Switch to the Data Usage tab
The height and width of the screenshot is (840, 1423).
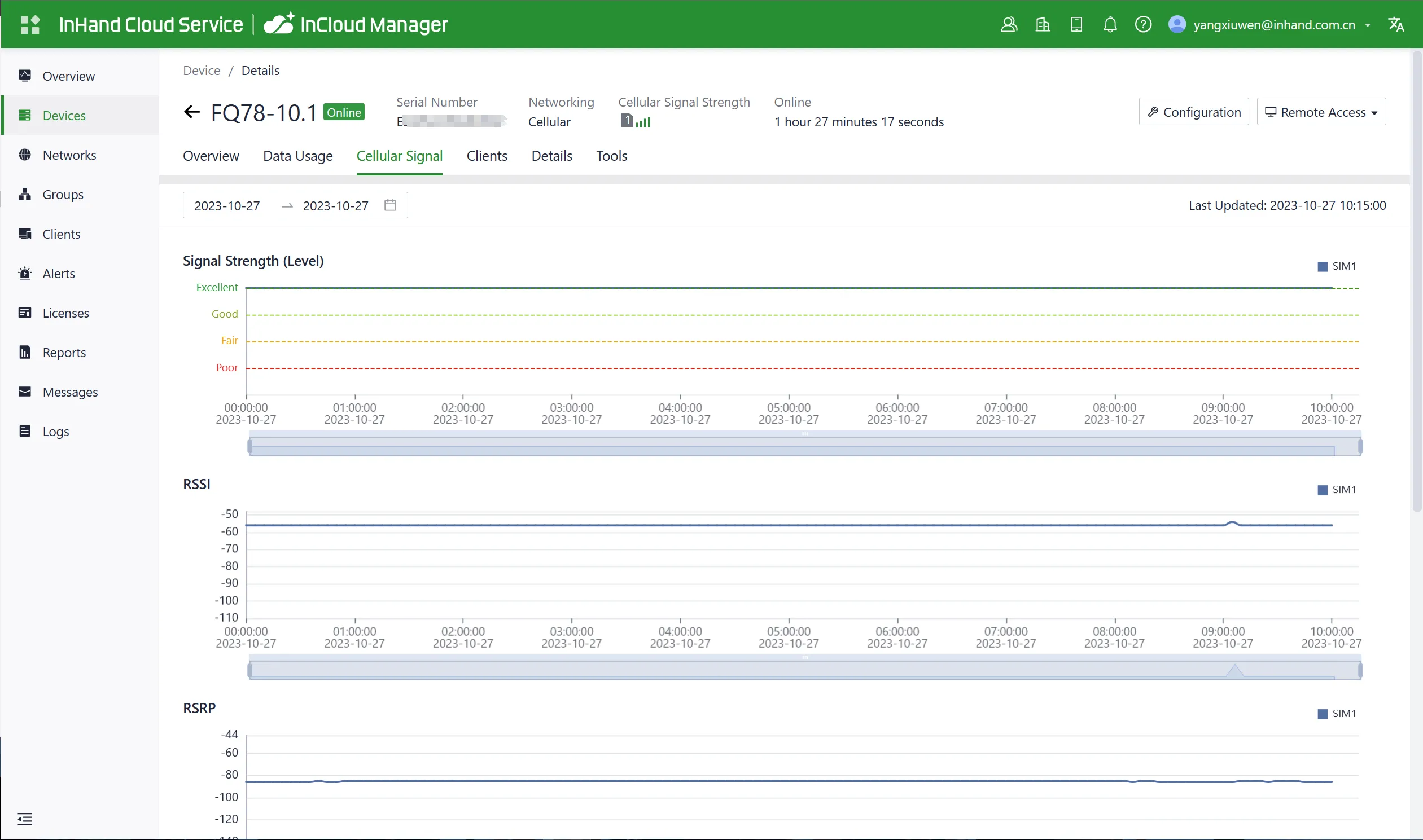298,156
